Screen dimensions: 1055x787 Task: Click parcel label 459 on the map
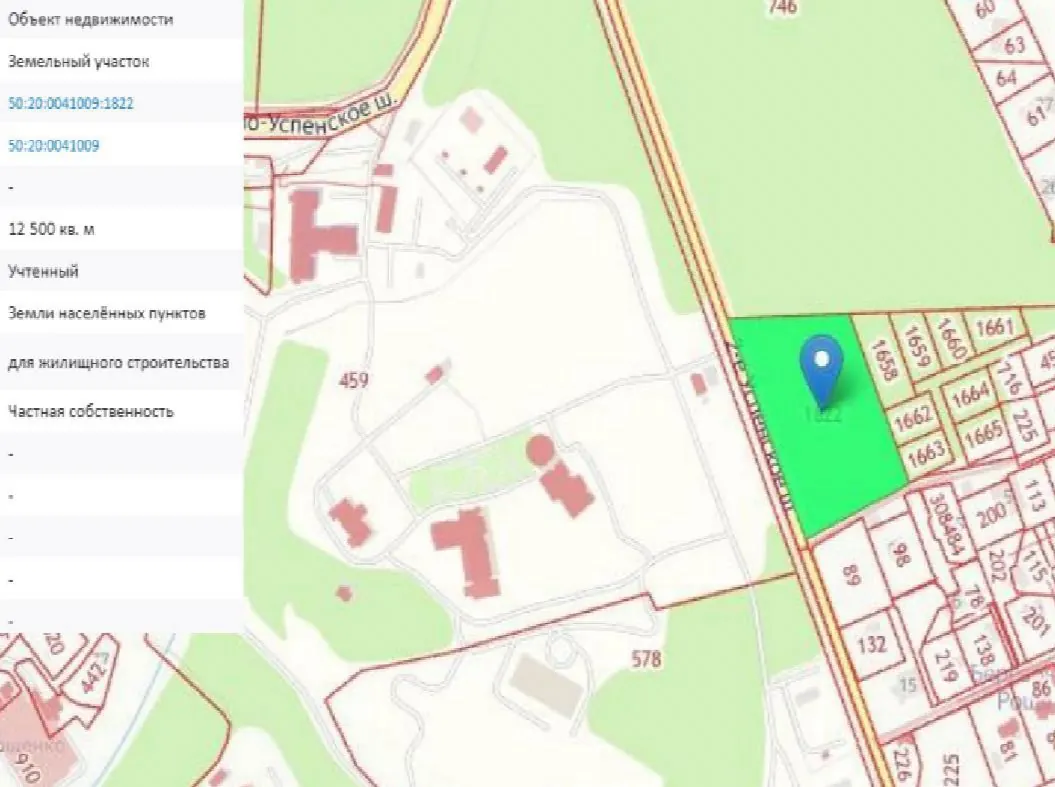[x=354, y=381]
